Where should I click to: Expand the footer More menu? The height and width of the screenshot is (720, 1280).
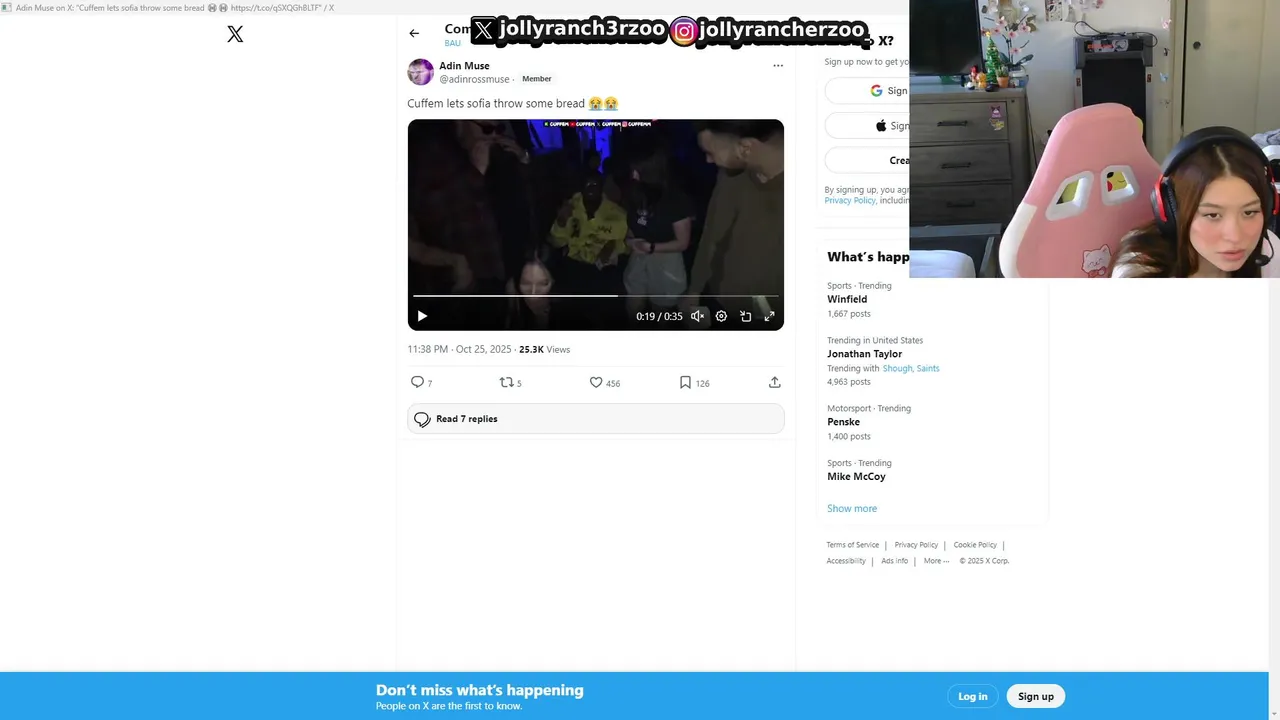[937, 561]
